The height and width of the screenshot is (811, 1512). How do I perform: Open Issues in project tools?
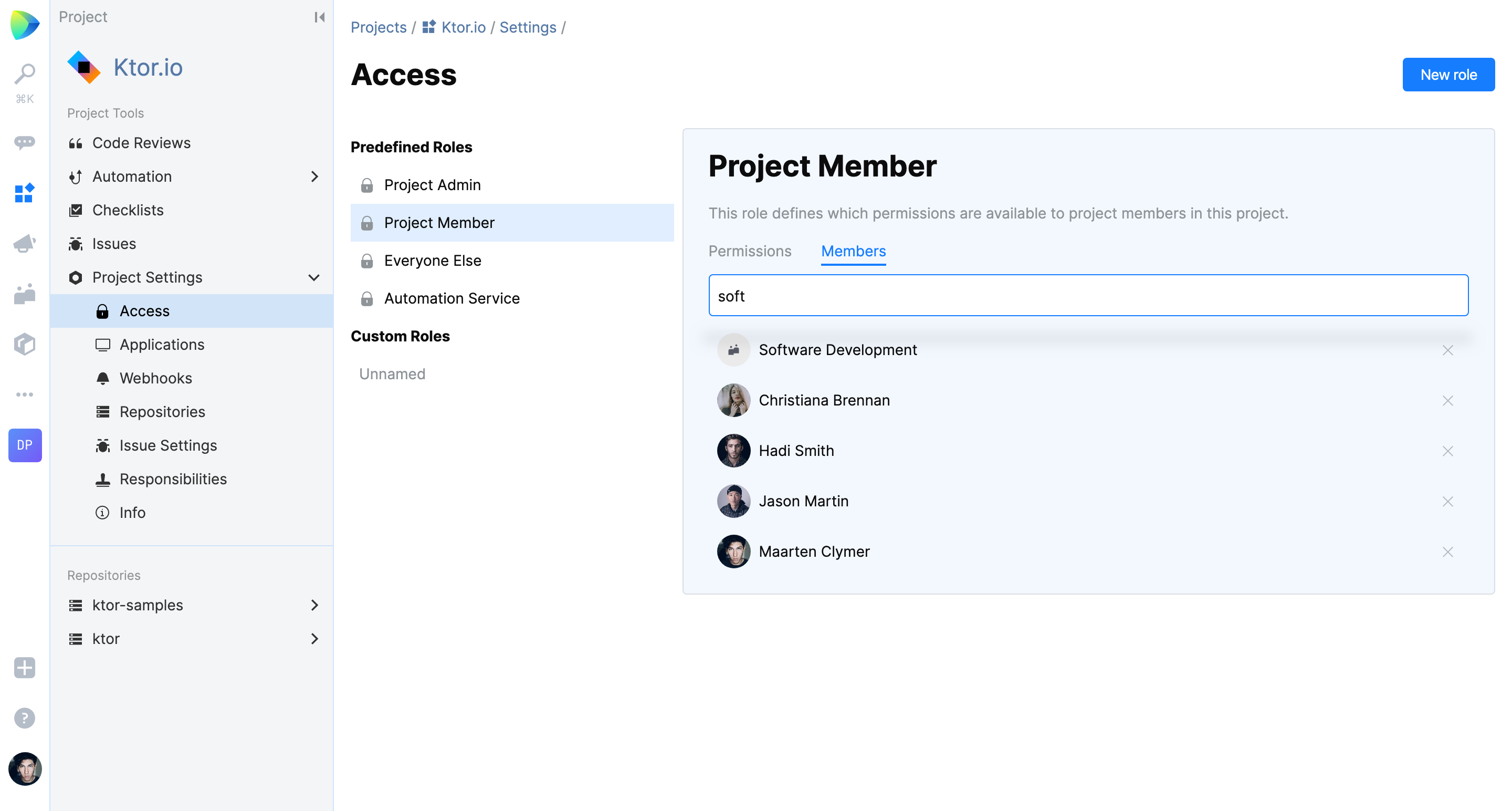click(114, 244)
